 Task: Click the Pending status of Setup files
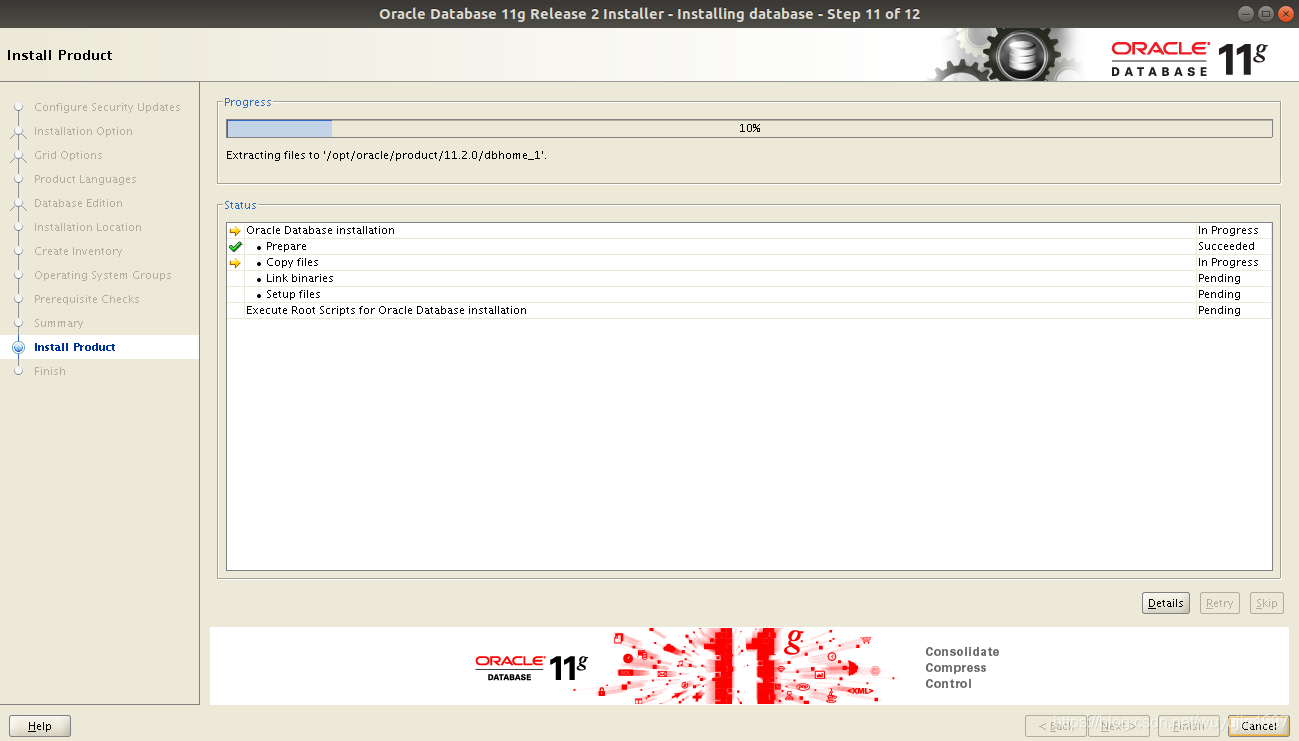1219,294
